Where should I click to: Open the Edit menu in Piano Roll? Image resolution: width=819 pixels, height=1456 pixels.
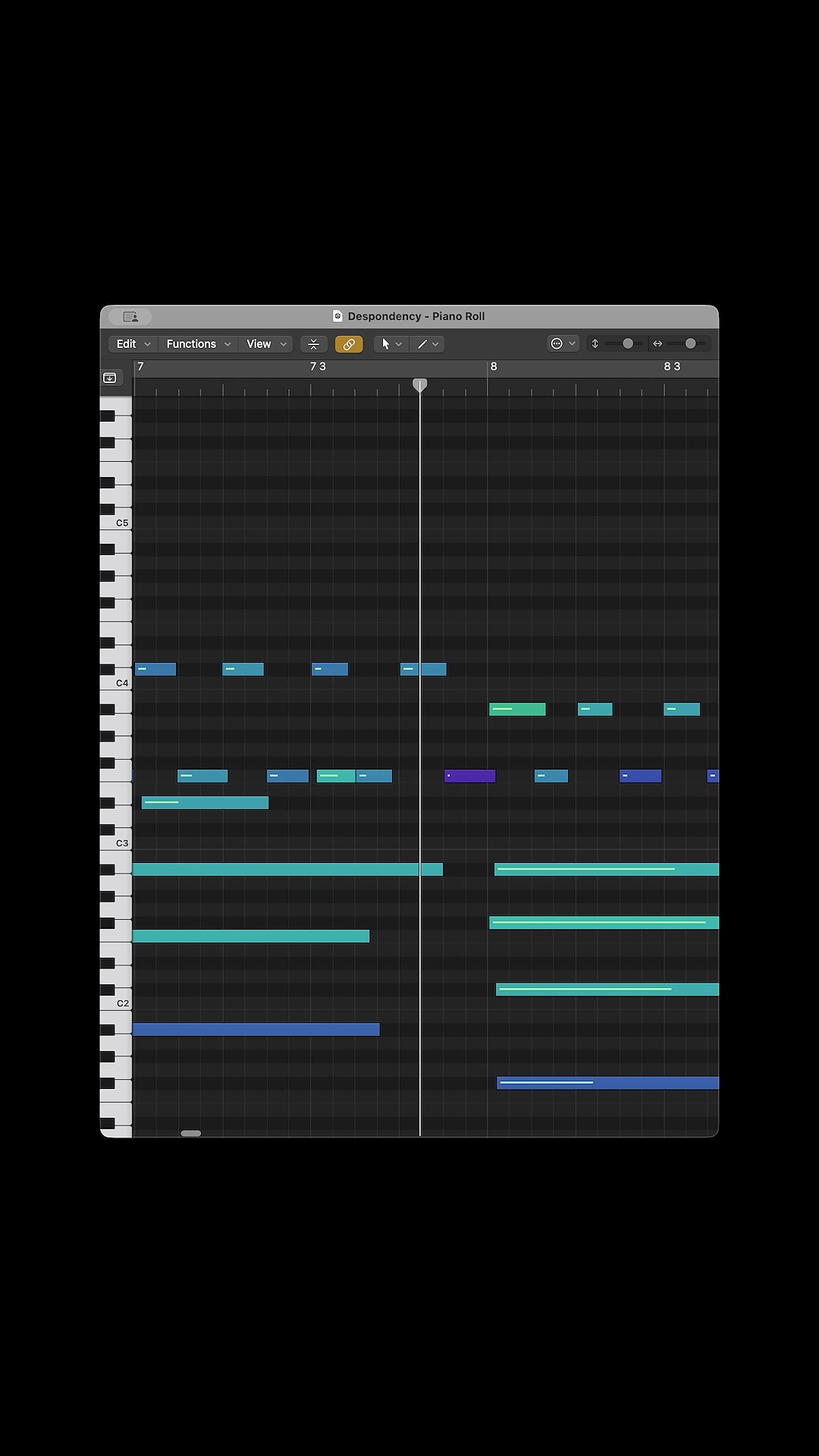tap(133, 344)
